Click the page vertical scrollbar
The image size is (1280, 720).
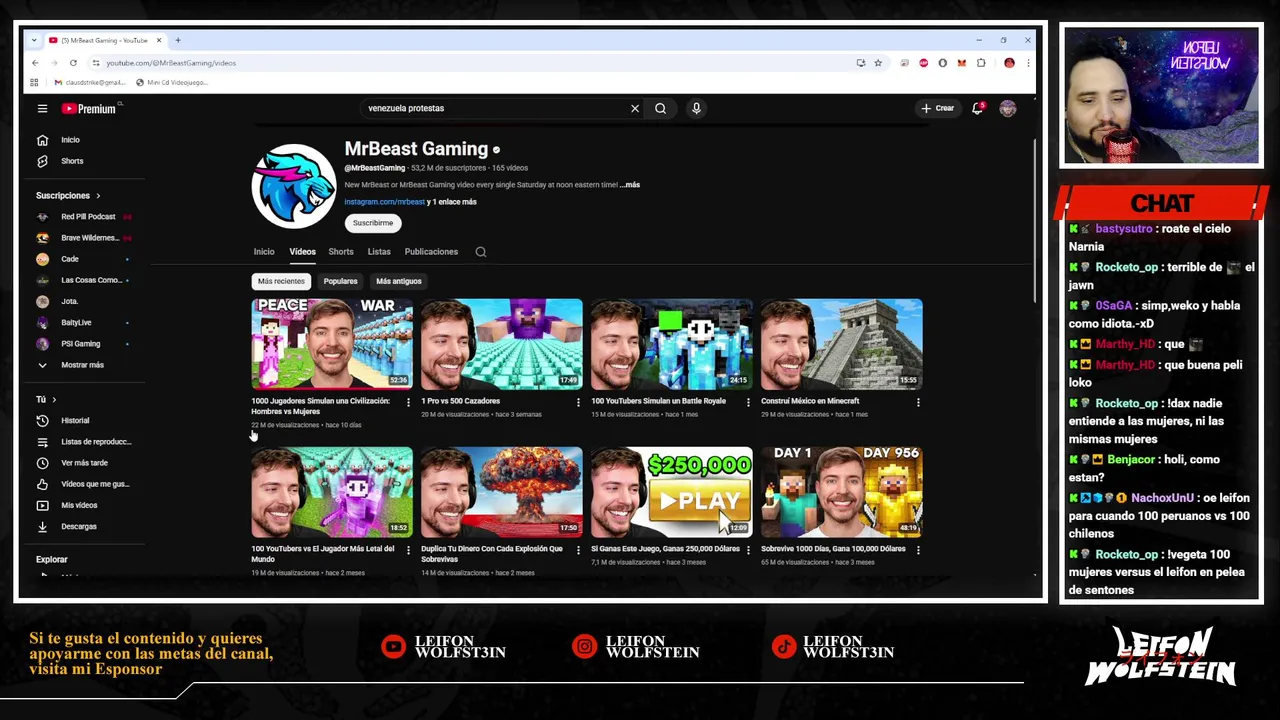(x=1033, y=220)
